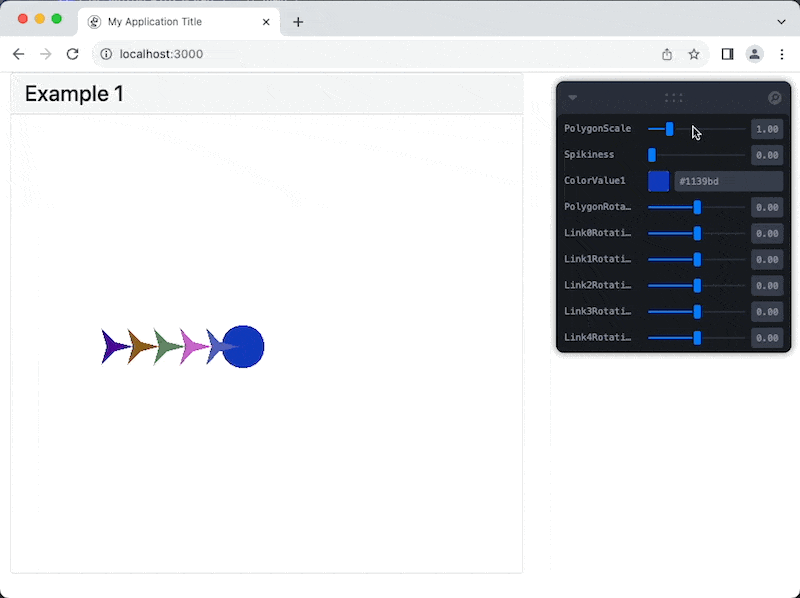Click the panel search filter icon
Screen dimensions: 800x598
(774, 98)
